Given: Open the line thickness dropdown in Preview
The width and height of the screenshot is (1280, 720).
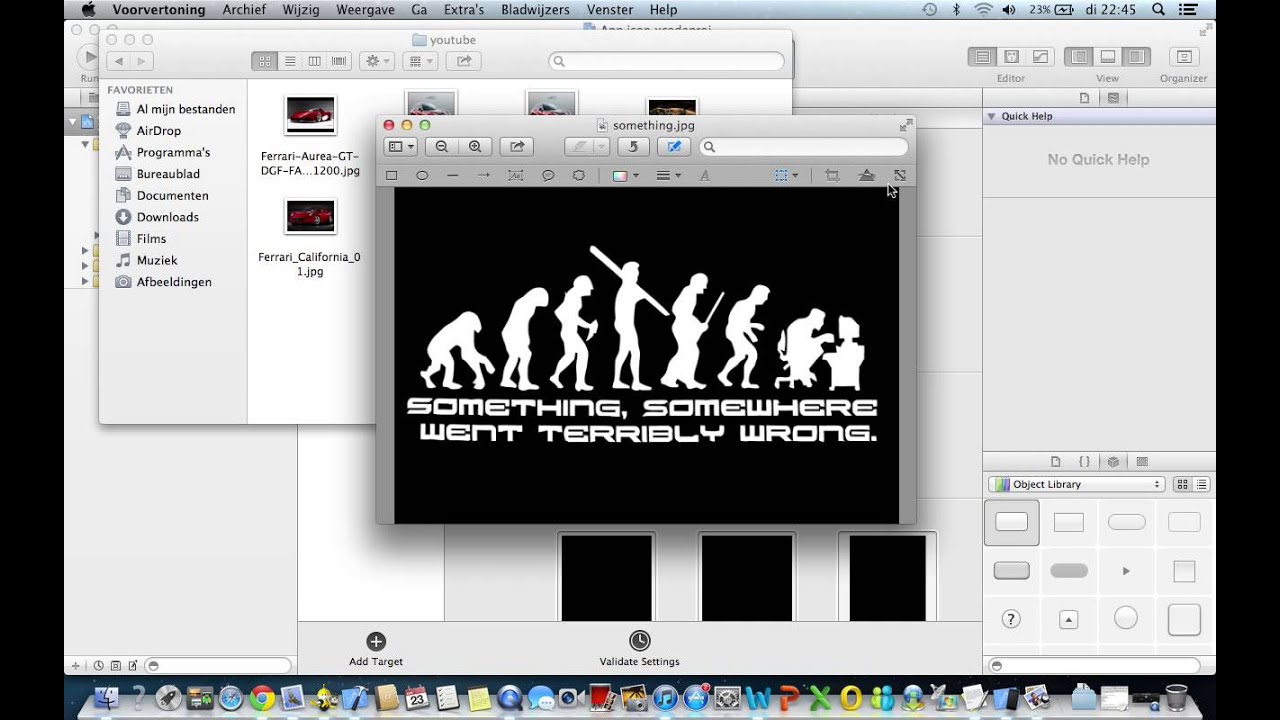Looking at the screenshot, I should coord(668,175).
